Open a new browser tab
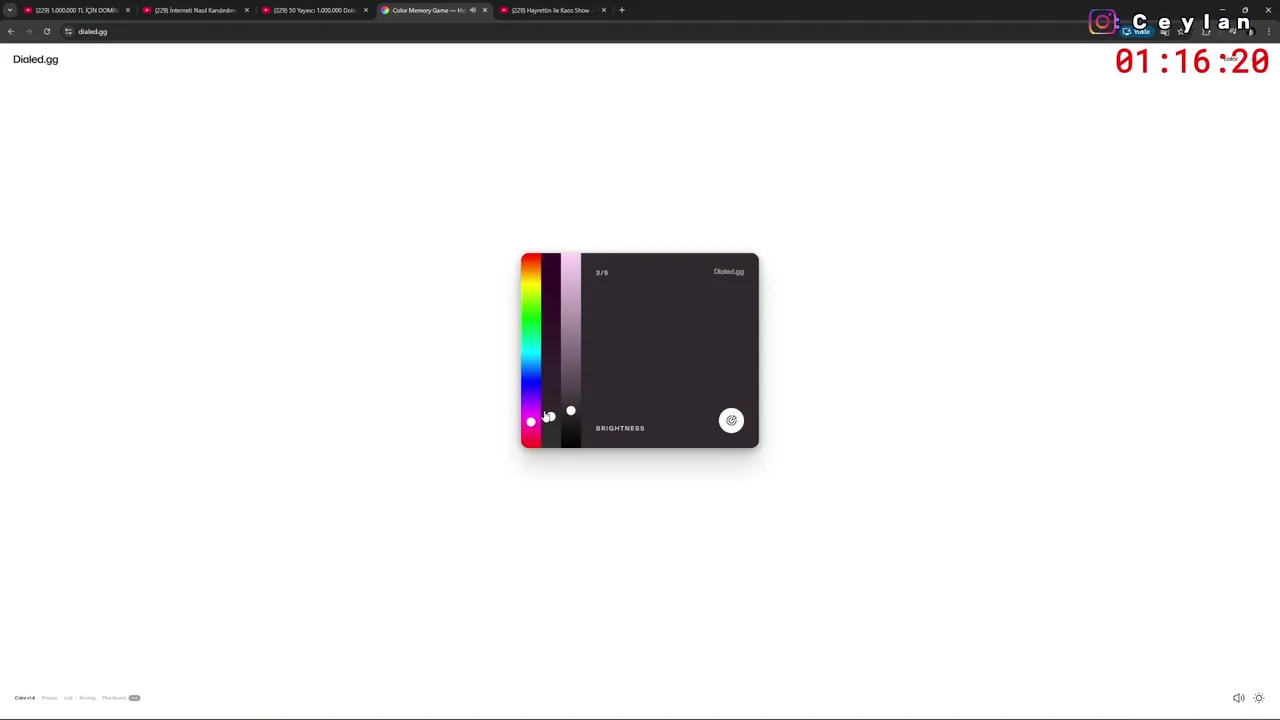The image size is (1280, 720). [x=622, y=10]
